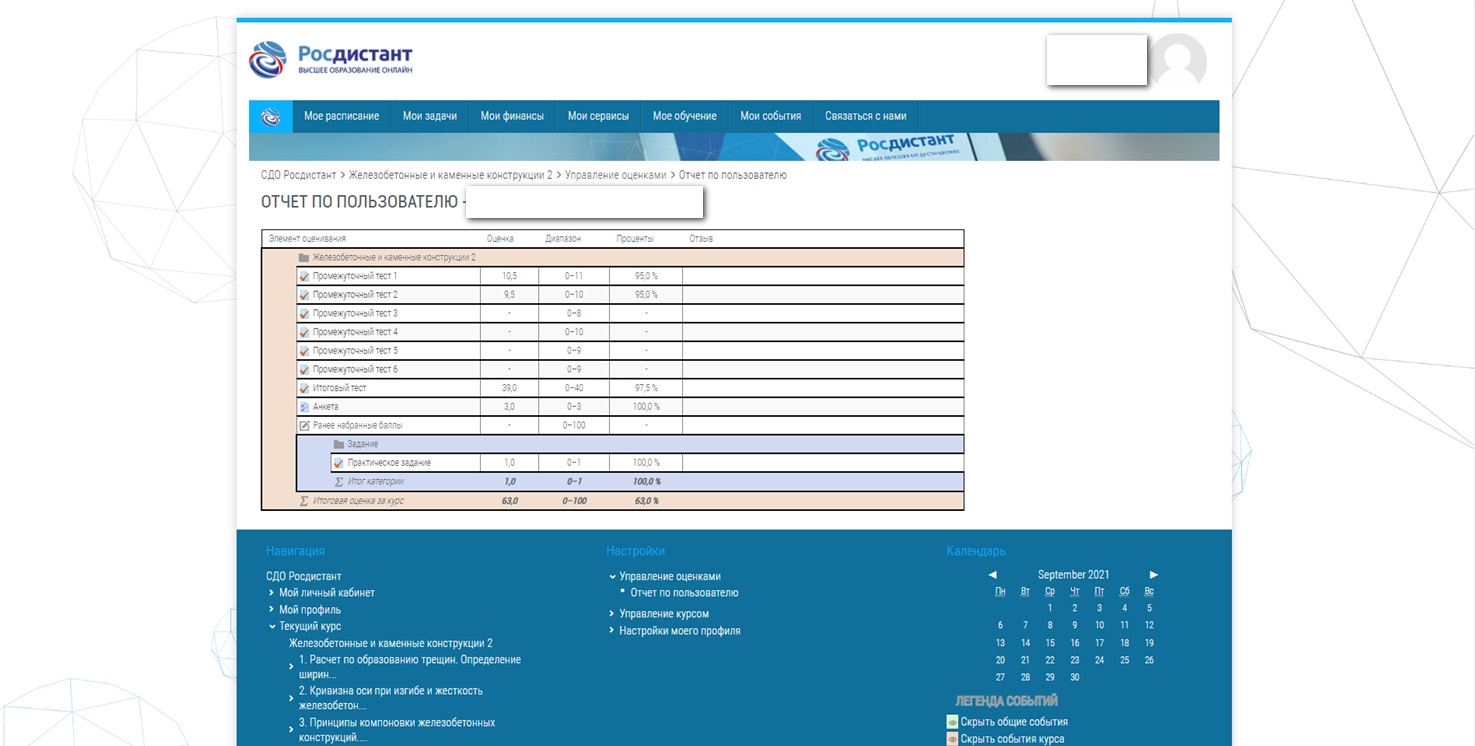Click the survey icon next to Анкета
Screen dimensions: 1475x746
click(x=305, y=407)
